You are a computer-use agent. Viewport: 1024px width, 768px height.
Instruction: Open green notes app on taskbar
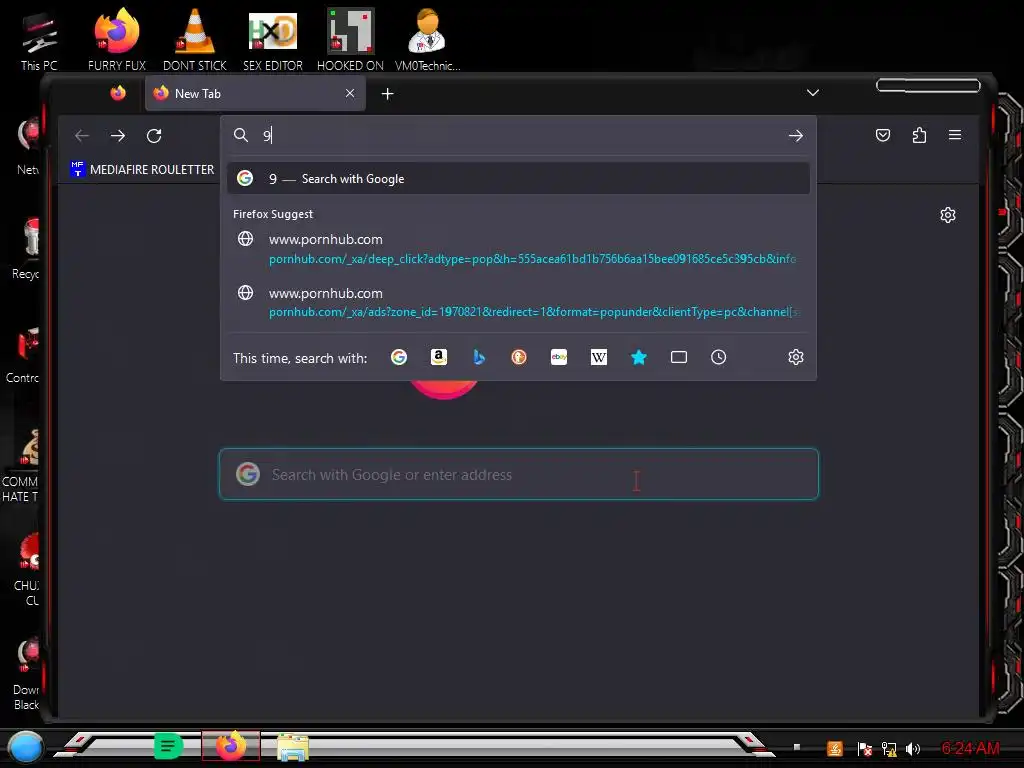(x=167, y=746)
